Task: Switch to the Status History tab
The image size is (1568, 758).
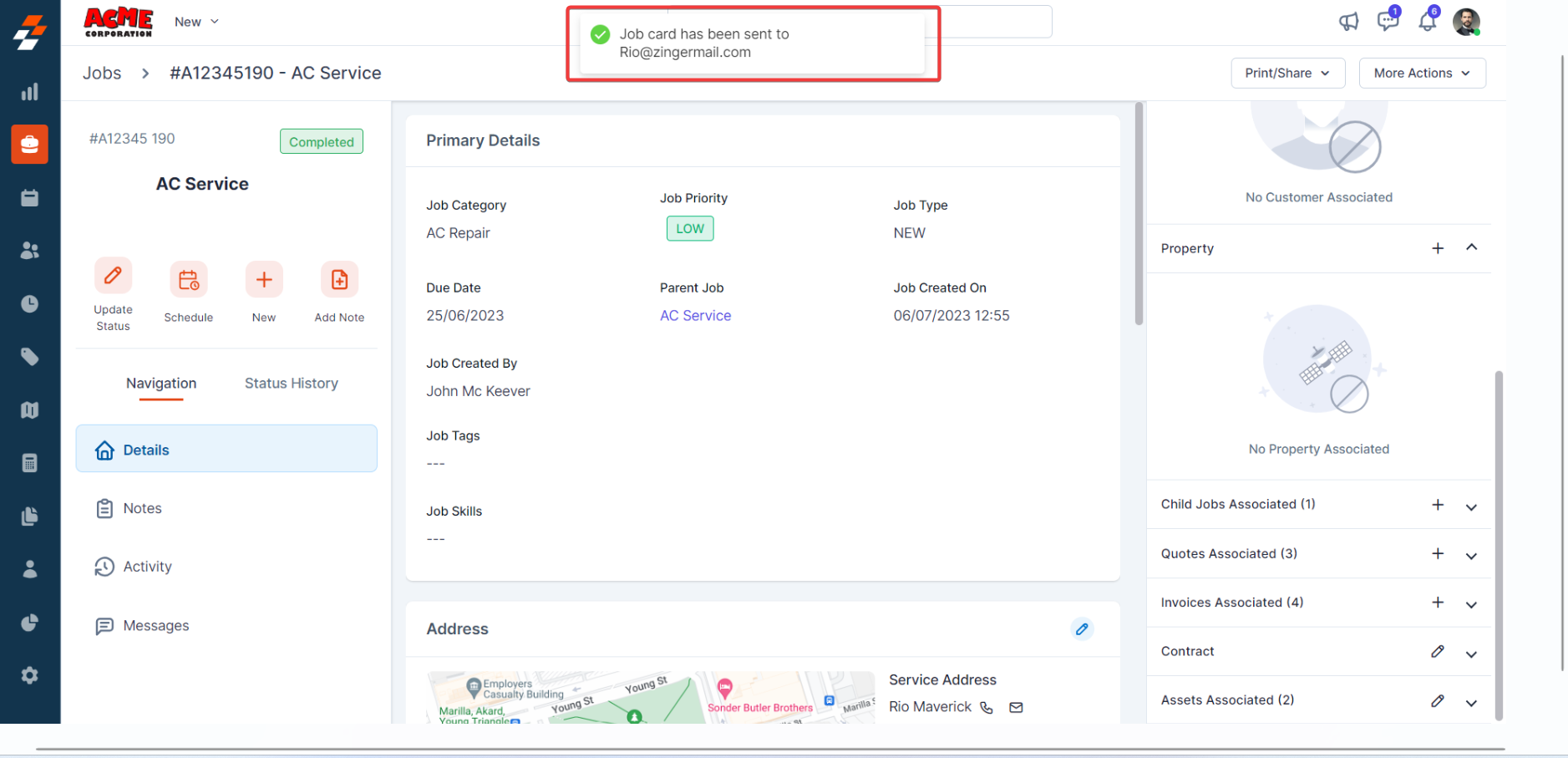Action: coord(291,384)
